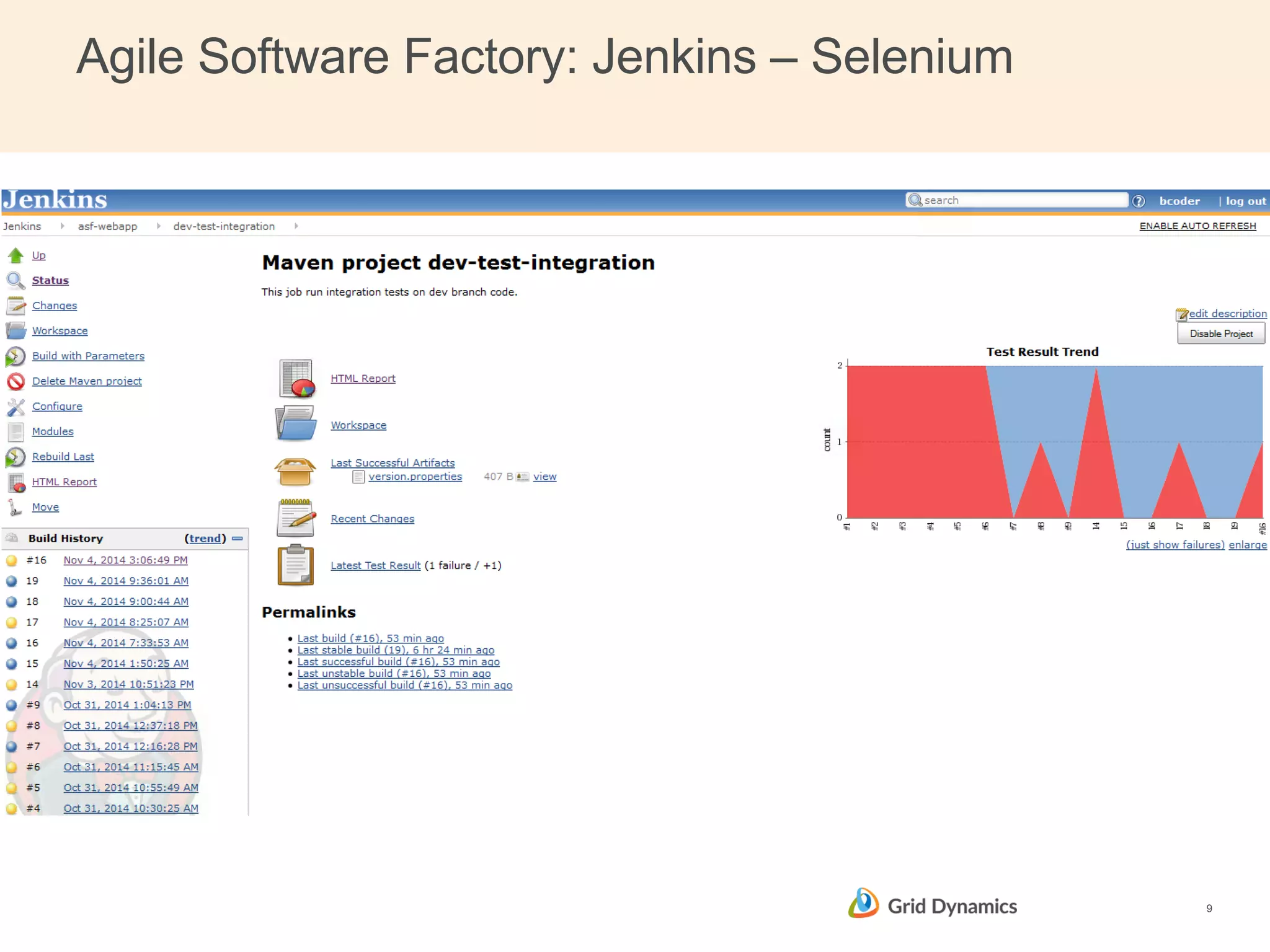Click the yellow status ball for build #16
The image size is (1270, 952).
[11, 561]
